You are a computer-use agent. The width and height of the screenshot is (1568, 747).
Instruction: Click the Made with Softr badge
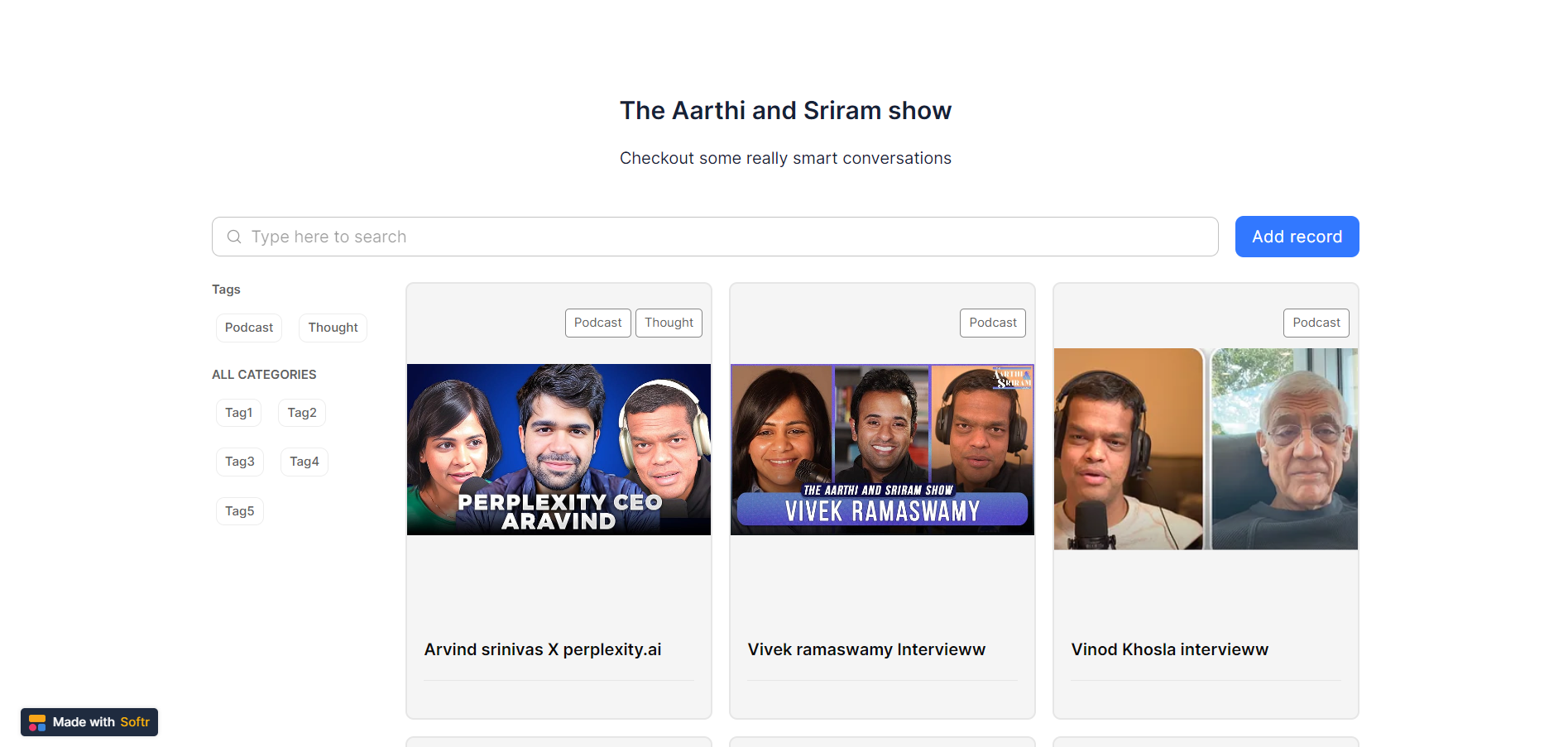pos(89,722)
